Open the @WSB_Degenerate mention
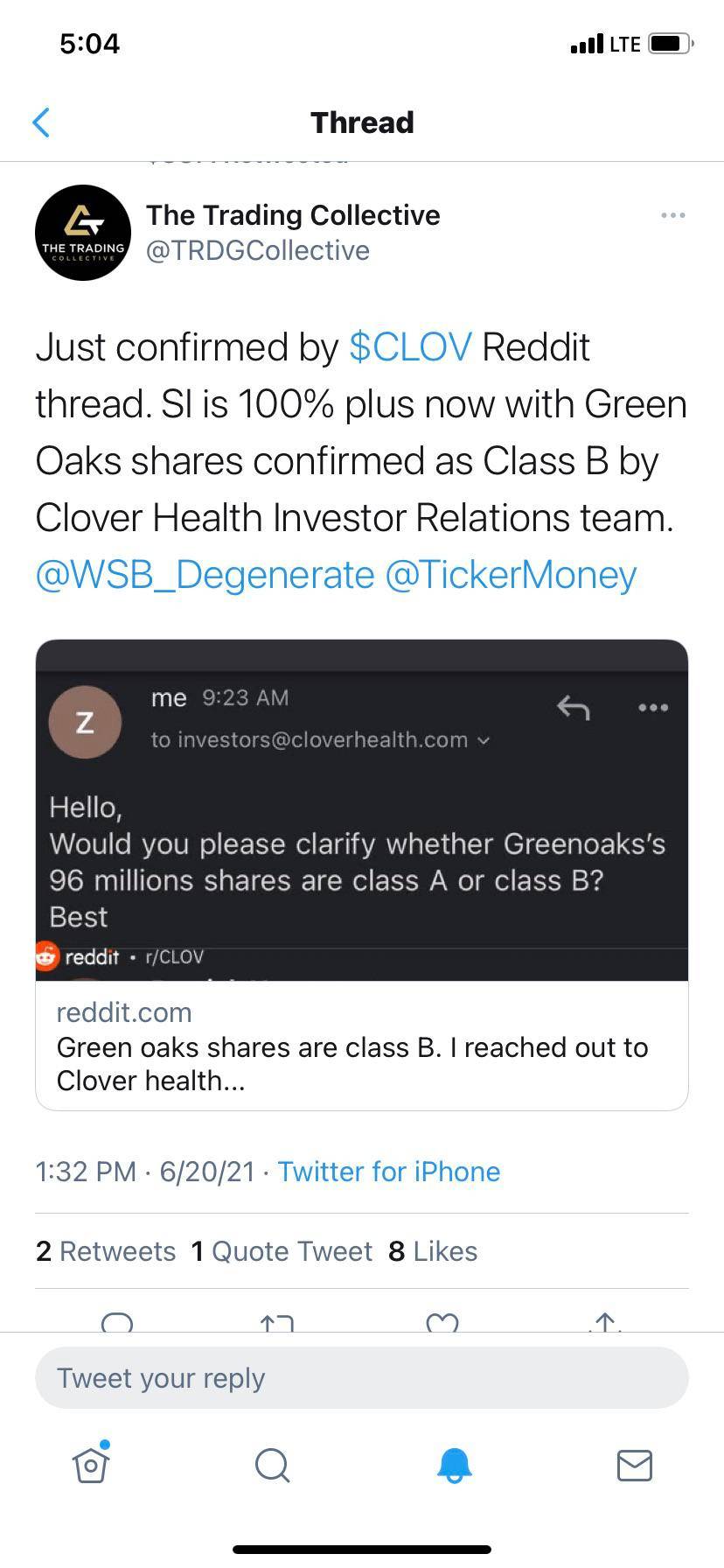Image resolution: width=724 pixels, height=1568 pixels. (x=205, y=575)
